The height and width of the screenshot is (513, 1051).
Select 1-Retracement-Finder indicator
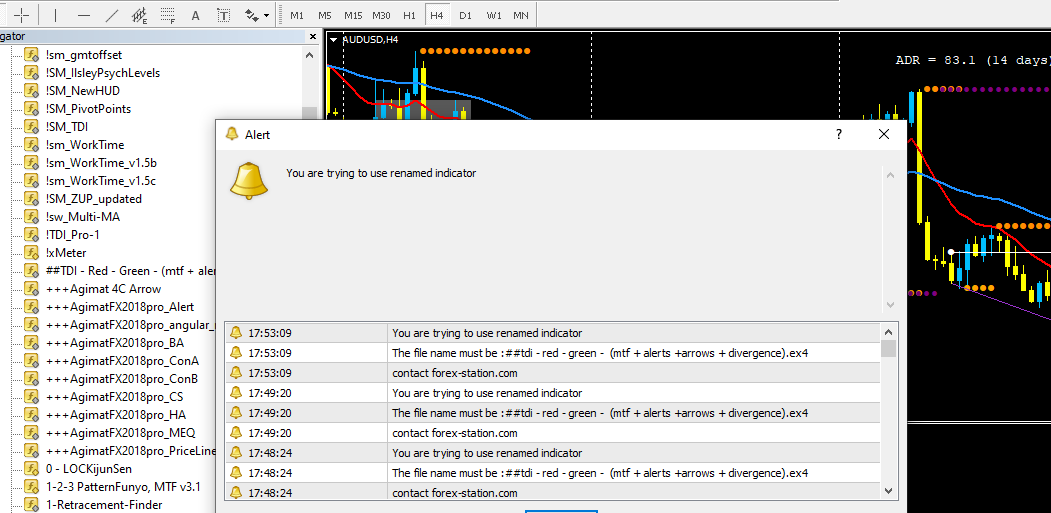104,505
